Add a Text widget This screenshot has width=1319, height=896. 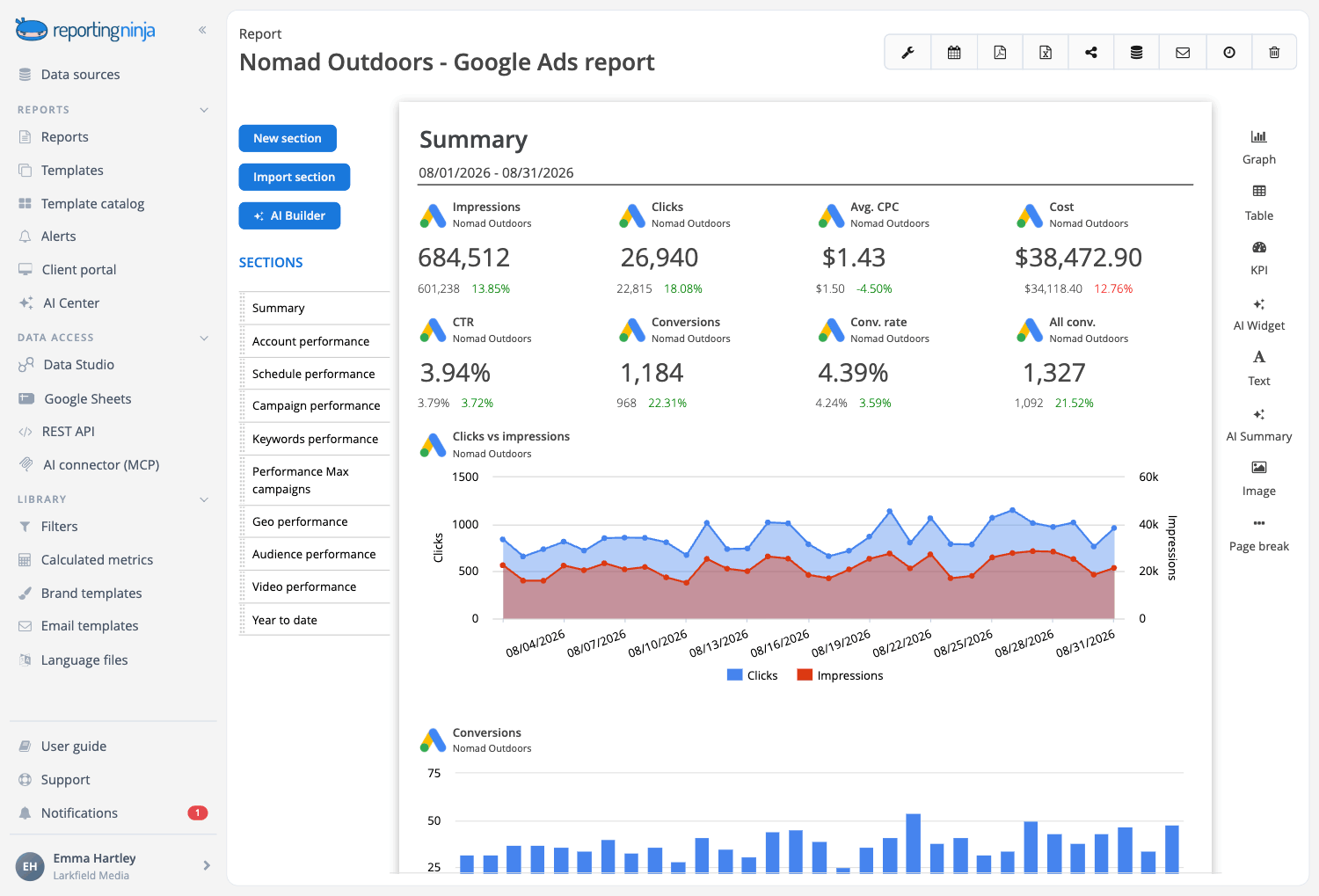point(1259,368)
